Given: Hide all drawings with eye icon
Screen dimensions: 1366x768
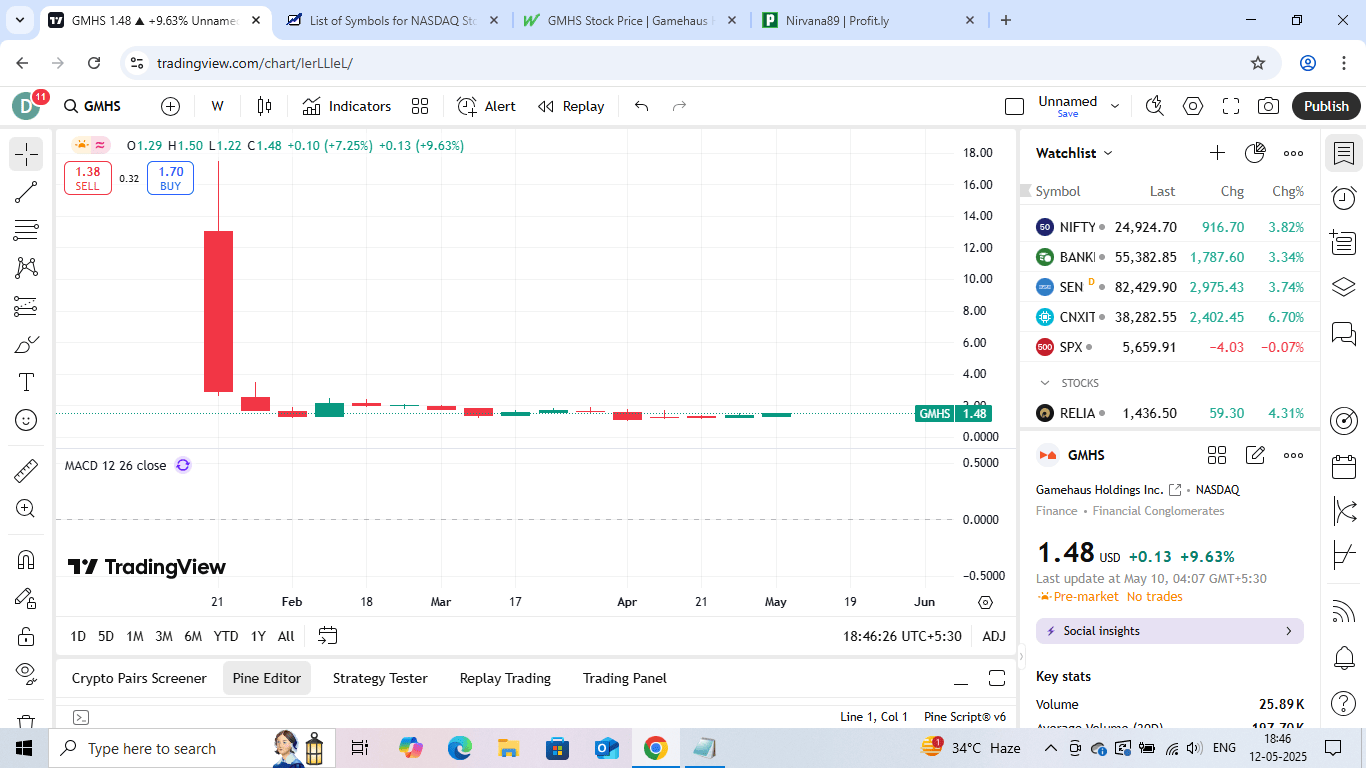Looking at the screenshot, I should click(26, 672).
